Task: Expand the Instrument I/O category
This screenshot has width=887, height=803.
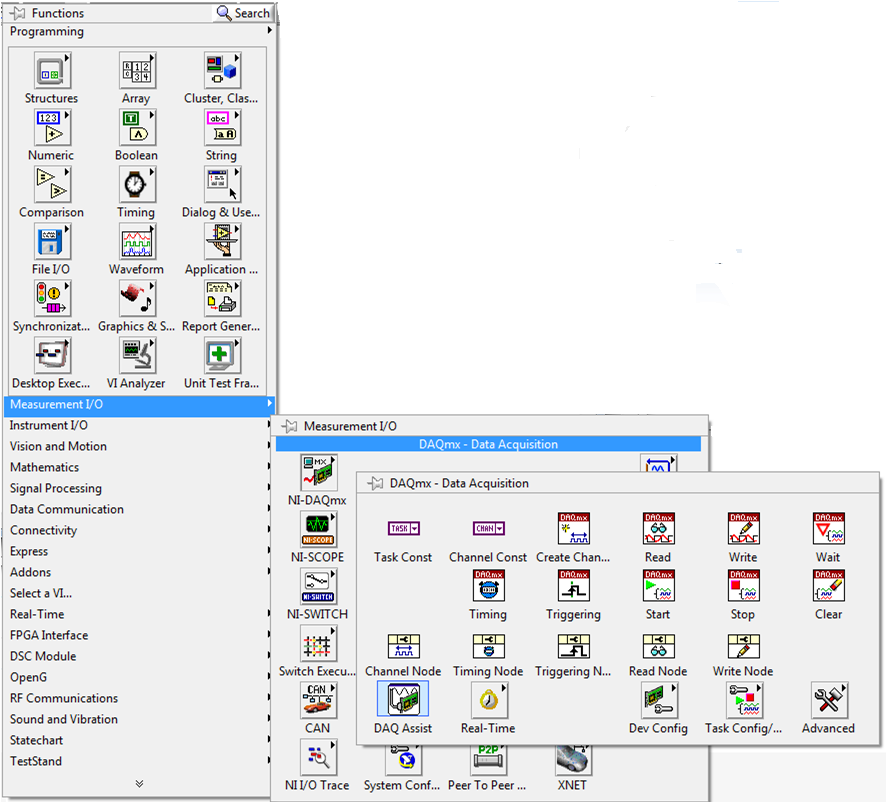Action: pyautogui.click(x=139, y=425)
